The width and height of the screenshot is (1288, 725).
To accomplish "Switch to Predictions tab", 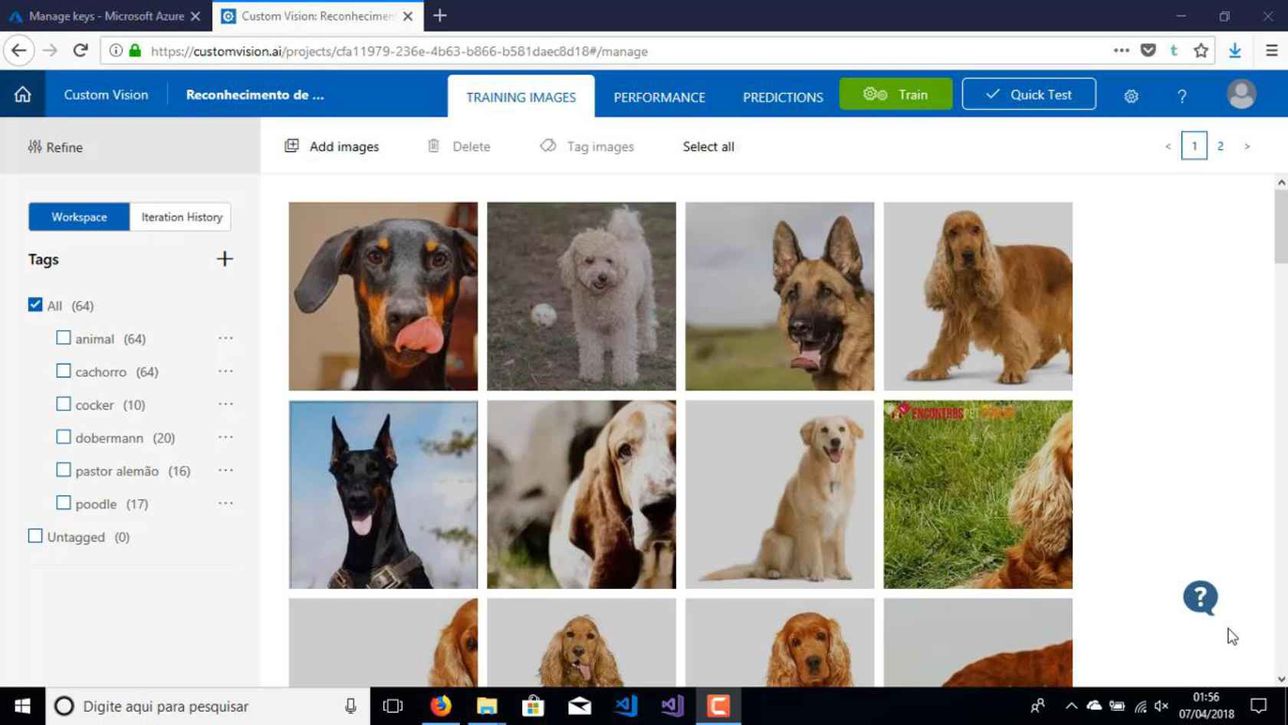I will pos(783,97).
